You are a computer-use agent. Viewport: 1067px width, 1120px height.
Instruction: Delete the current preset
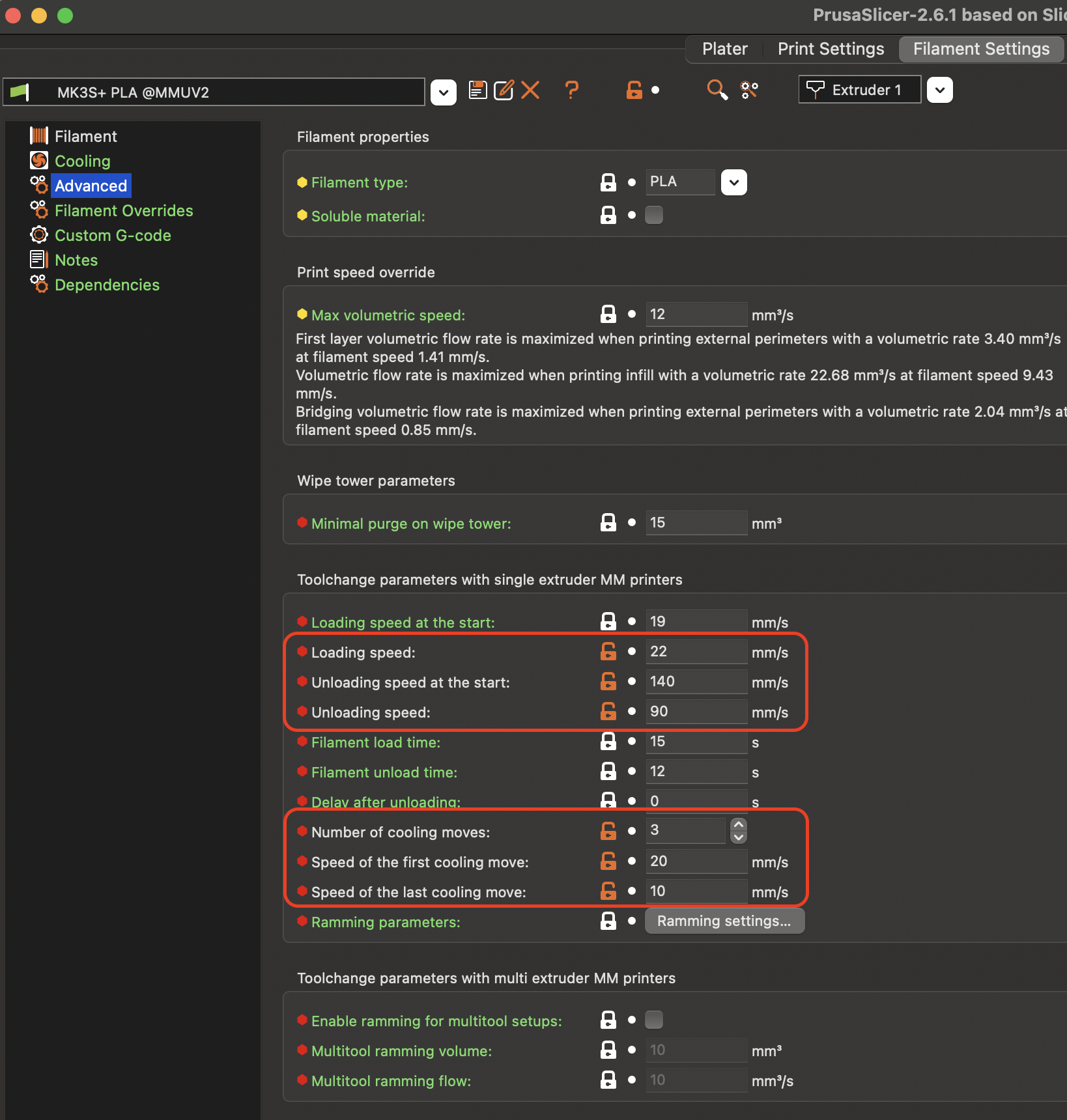[x=530, y=90]
